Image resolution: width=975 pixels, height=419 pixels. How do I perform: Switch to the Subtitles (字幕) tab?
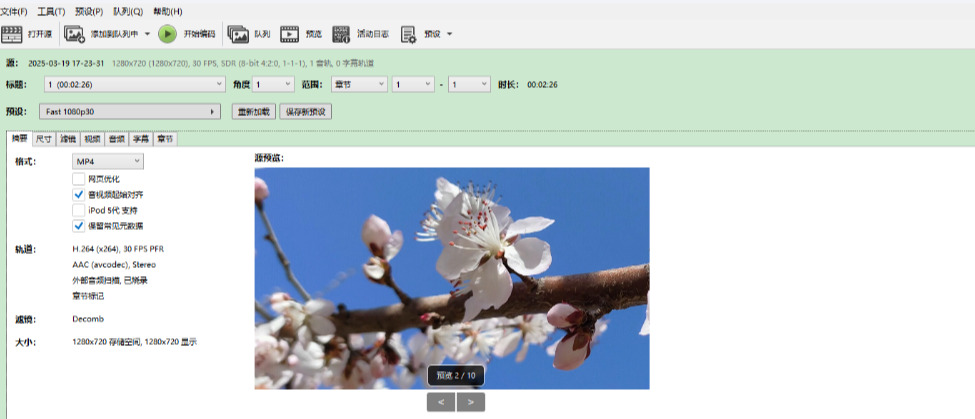[x=141, y=139]
